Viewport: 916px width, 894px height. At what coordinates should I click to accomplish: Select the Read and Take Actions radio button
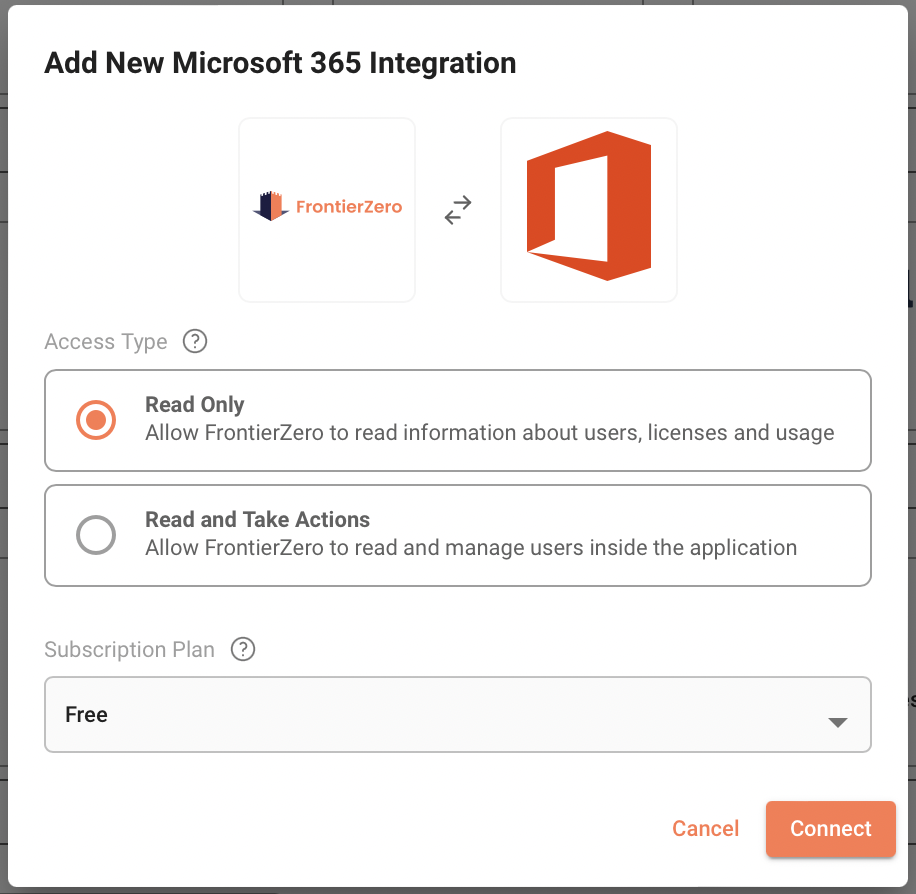point(96,535)
